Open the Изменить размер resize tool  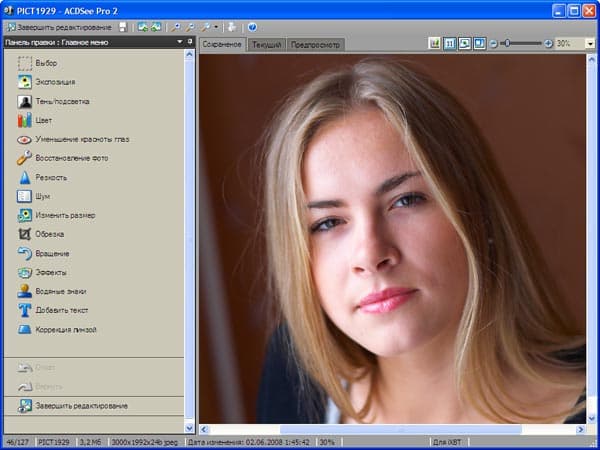coord(56,215)
